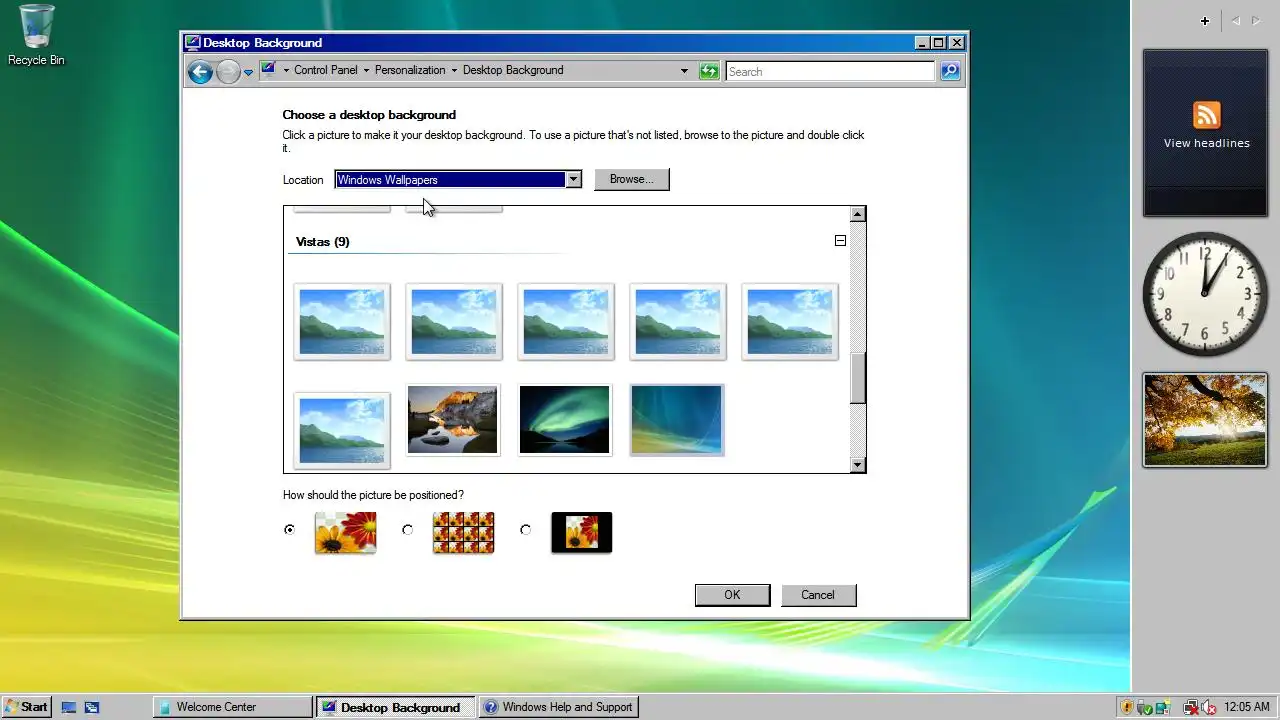This screenshot has width=1280, height=720.
Task: Open the recent pages dropdown arrow
Action: click(x=248, y=72)
